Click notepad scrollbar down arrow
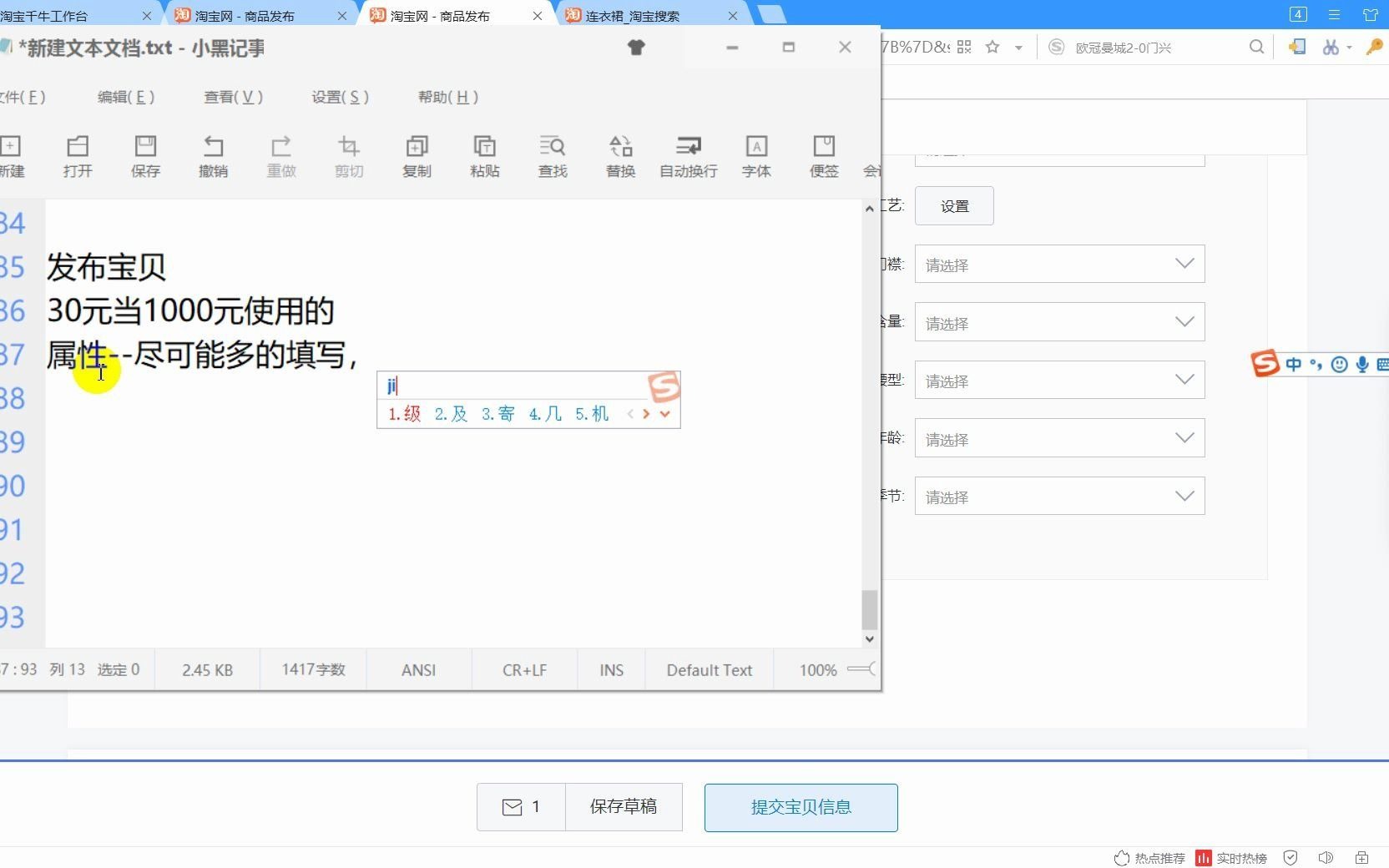 tap(870, 639)
